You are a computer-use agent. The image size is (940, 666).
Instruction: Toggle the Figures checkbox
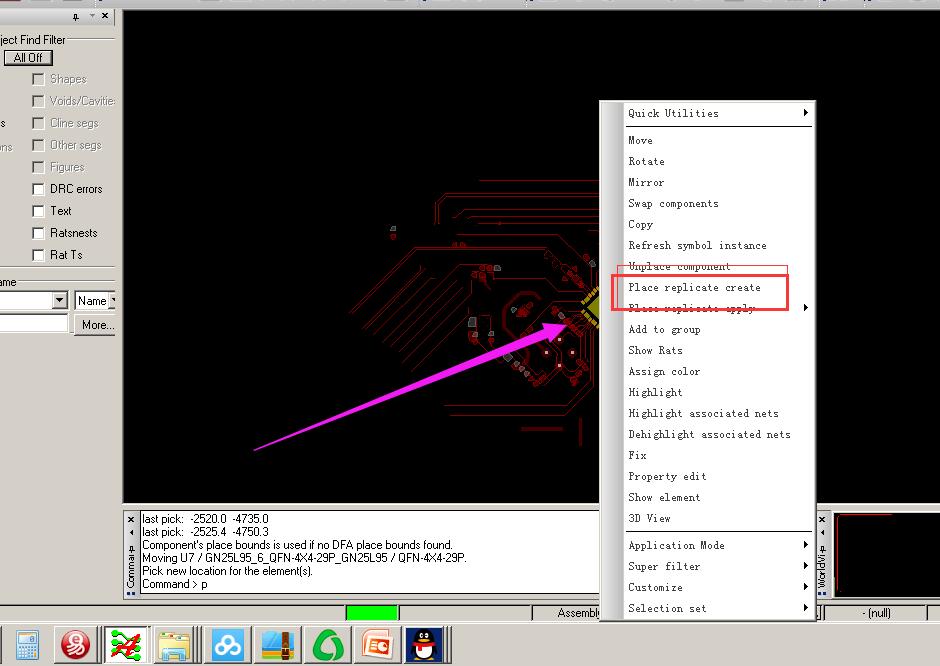[x=38, y=167]
